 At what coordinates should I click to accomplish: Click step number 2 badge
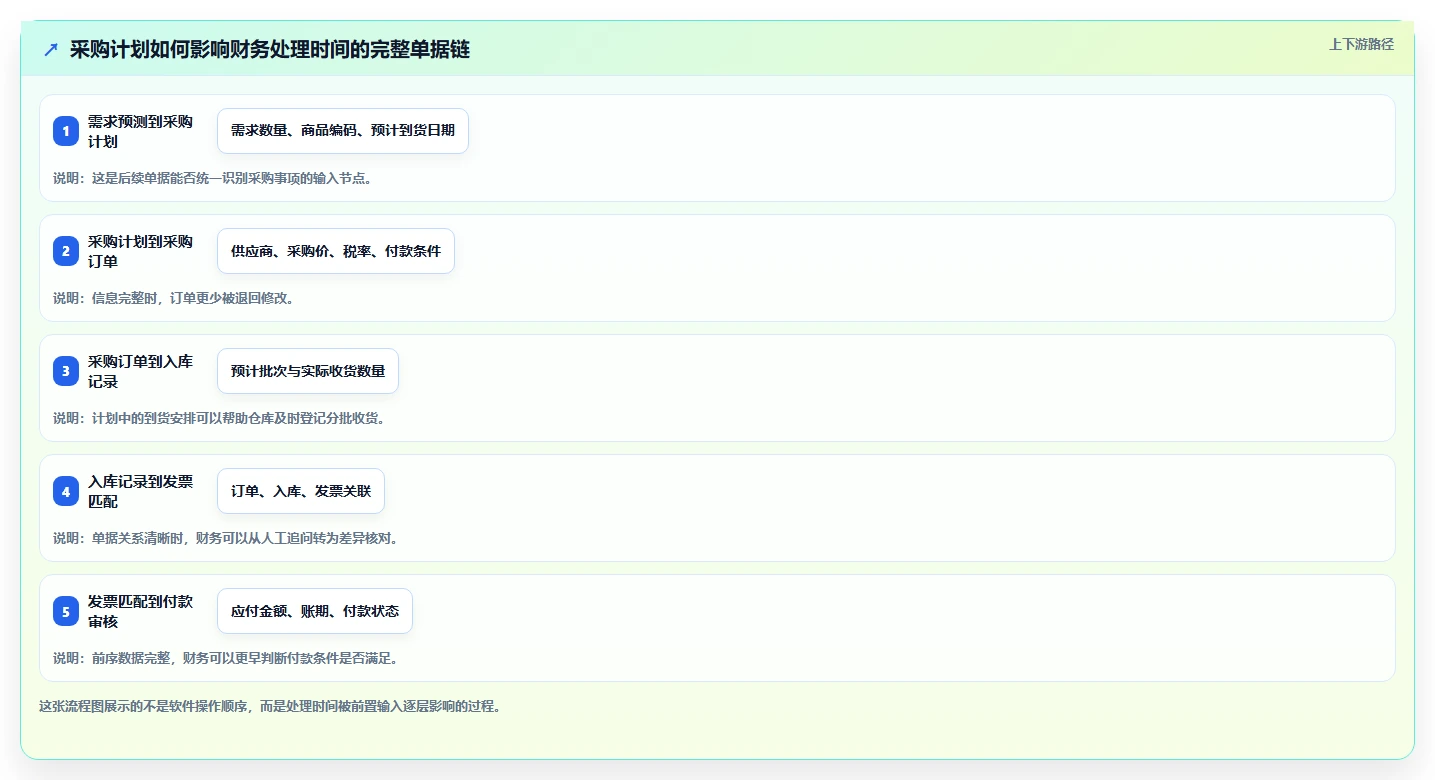[x=66, y=251]
